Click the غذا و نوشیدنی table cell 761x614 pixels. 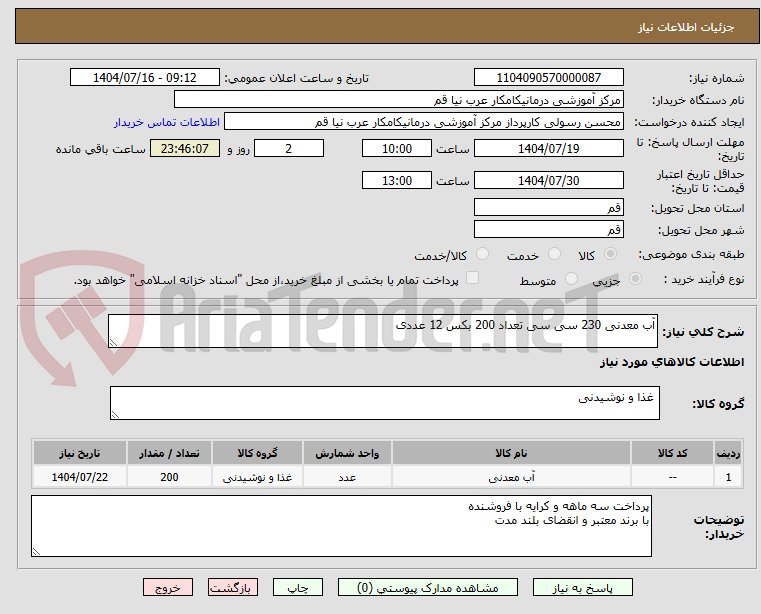pos(257,477)
